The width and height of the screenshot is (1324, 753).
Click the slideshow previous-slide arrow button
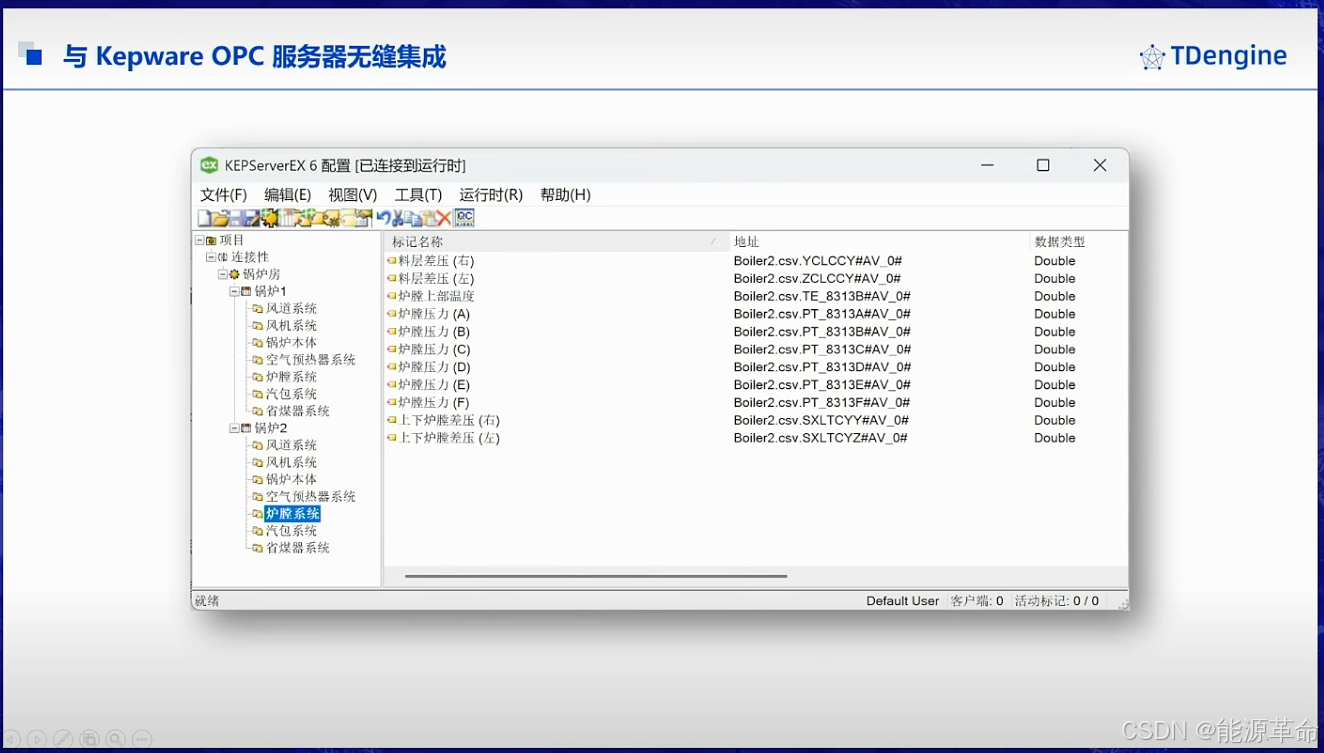pyautogui.click(x=11, y=739)
